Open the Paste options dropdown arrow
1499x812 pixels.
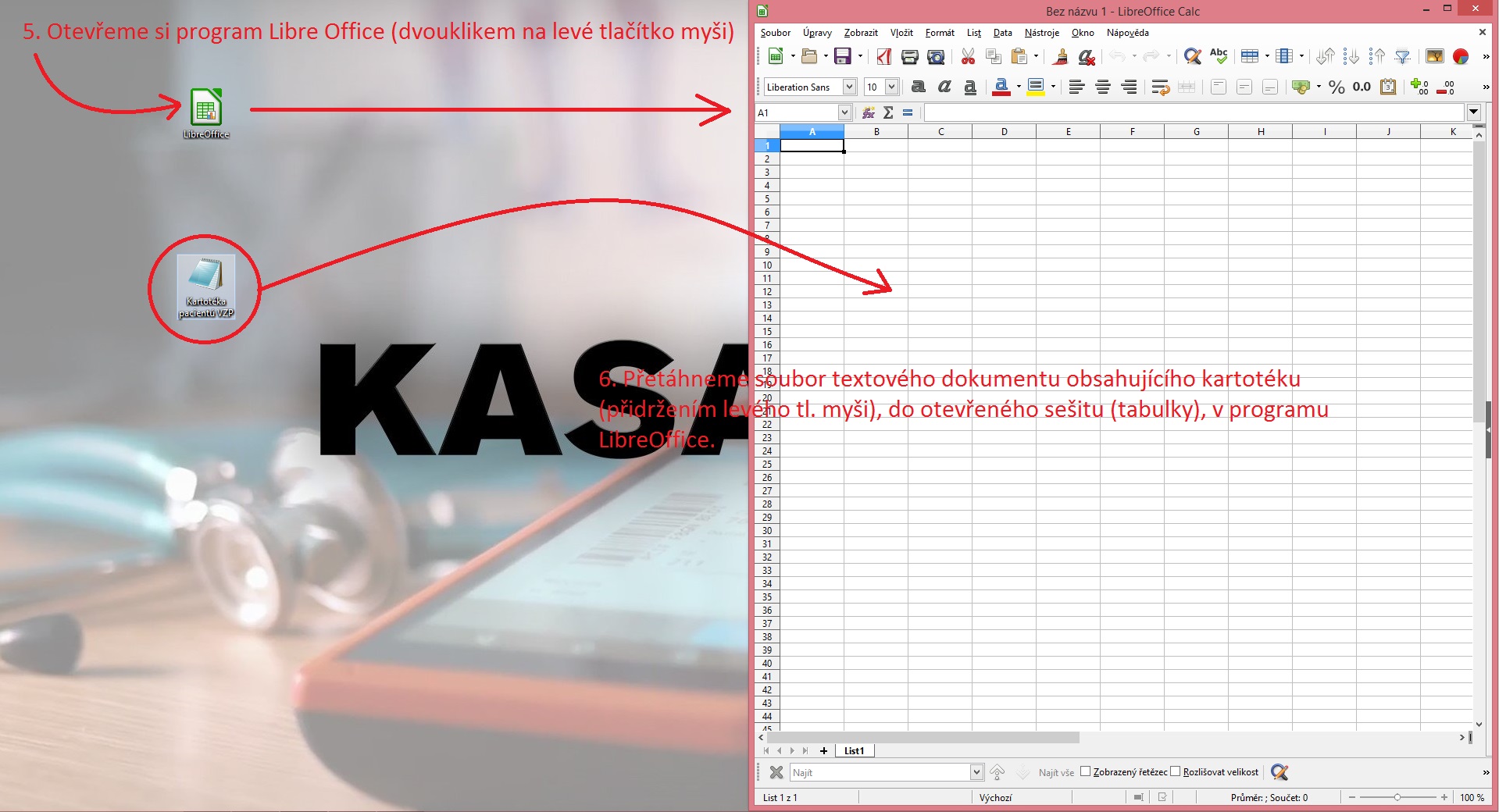click(x=1036, y=56)
